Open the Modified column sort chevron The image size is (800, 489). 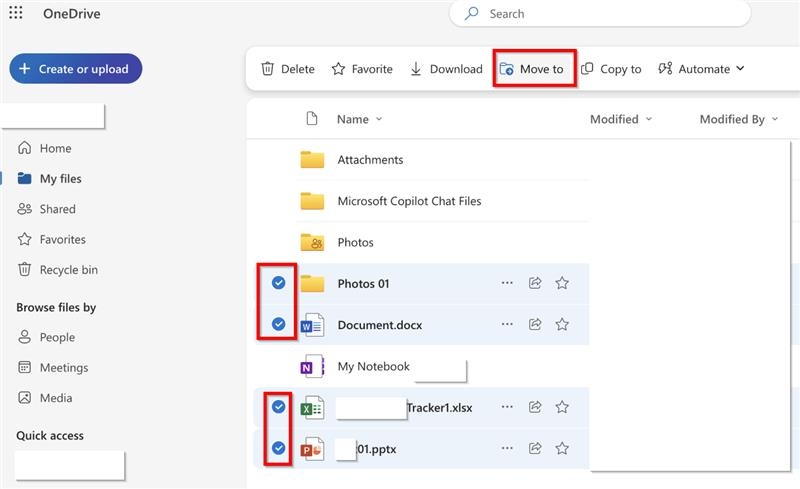[x=648, y=119]
